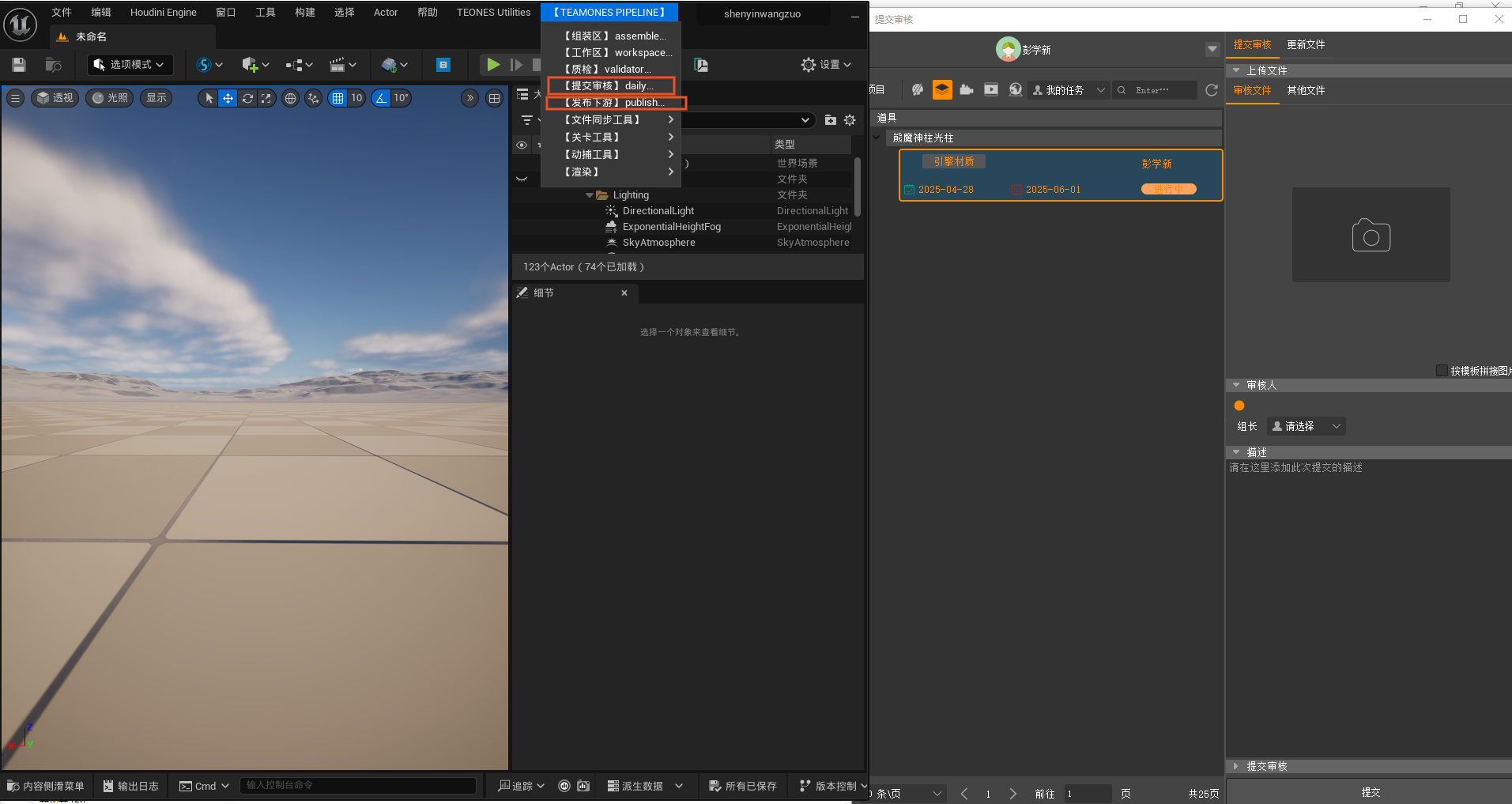Select the translate (move) gizmo tool
1512x804 pixels.
tap(228, 98)
